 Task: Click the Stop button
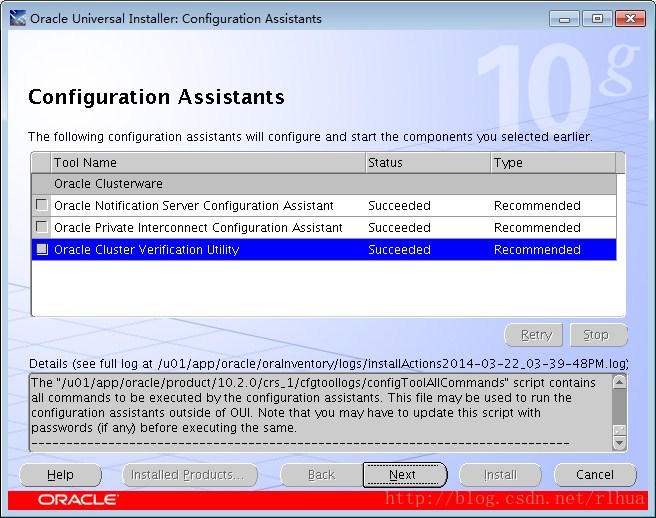599,335
